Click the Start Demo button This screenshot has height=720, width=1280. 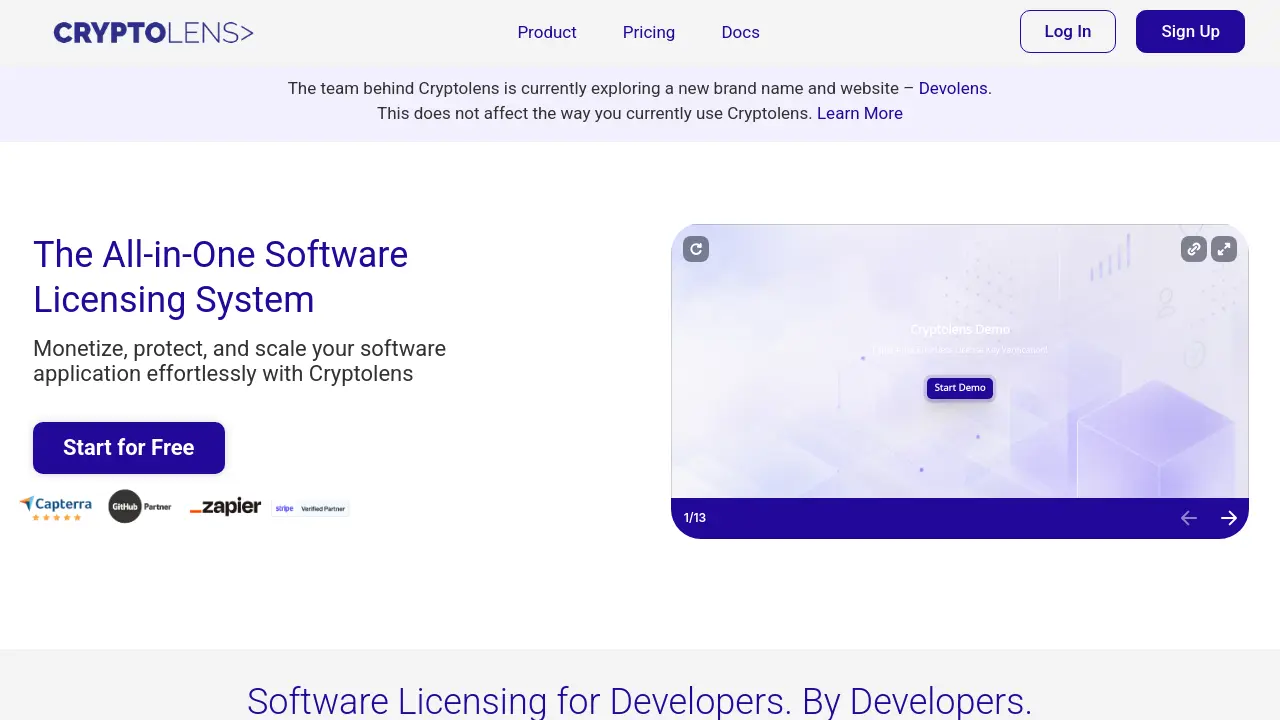(x=960, y=388)
